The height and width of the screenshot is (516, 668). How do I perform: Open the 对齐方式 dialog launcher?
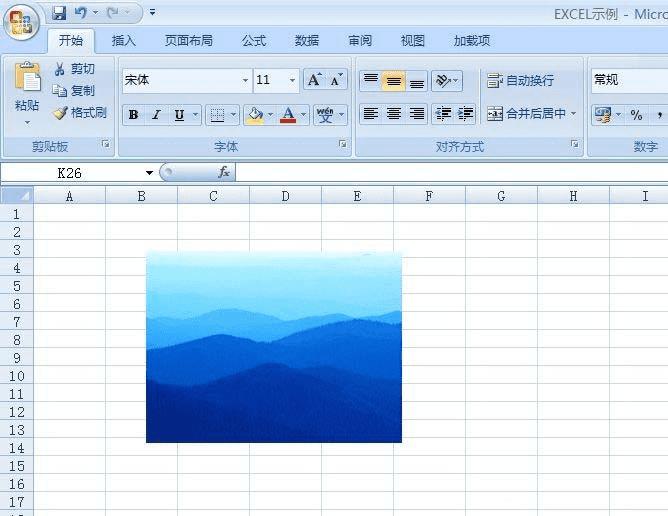point(575,144)
